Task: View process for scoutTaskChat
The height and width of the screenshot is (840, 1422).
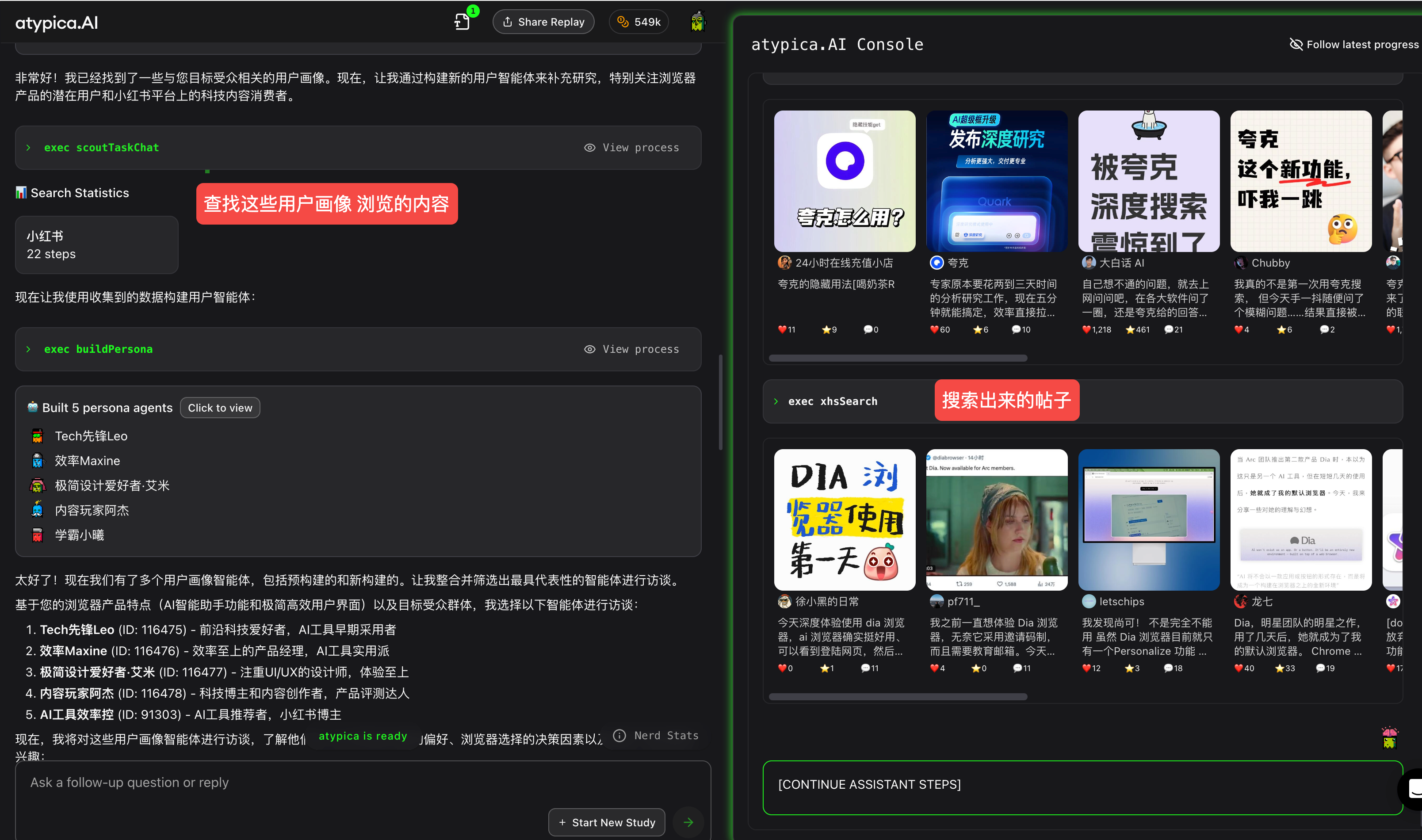Action: tap(631, 147)
